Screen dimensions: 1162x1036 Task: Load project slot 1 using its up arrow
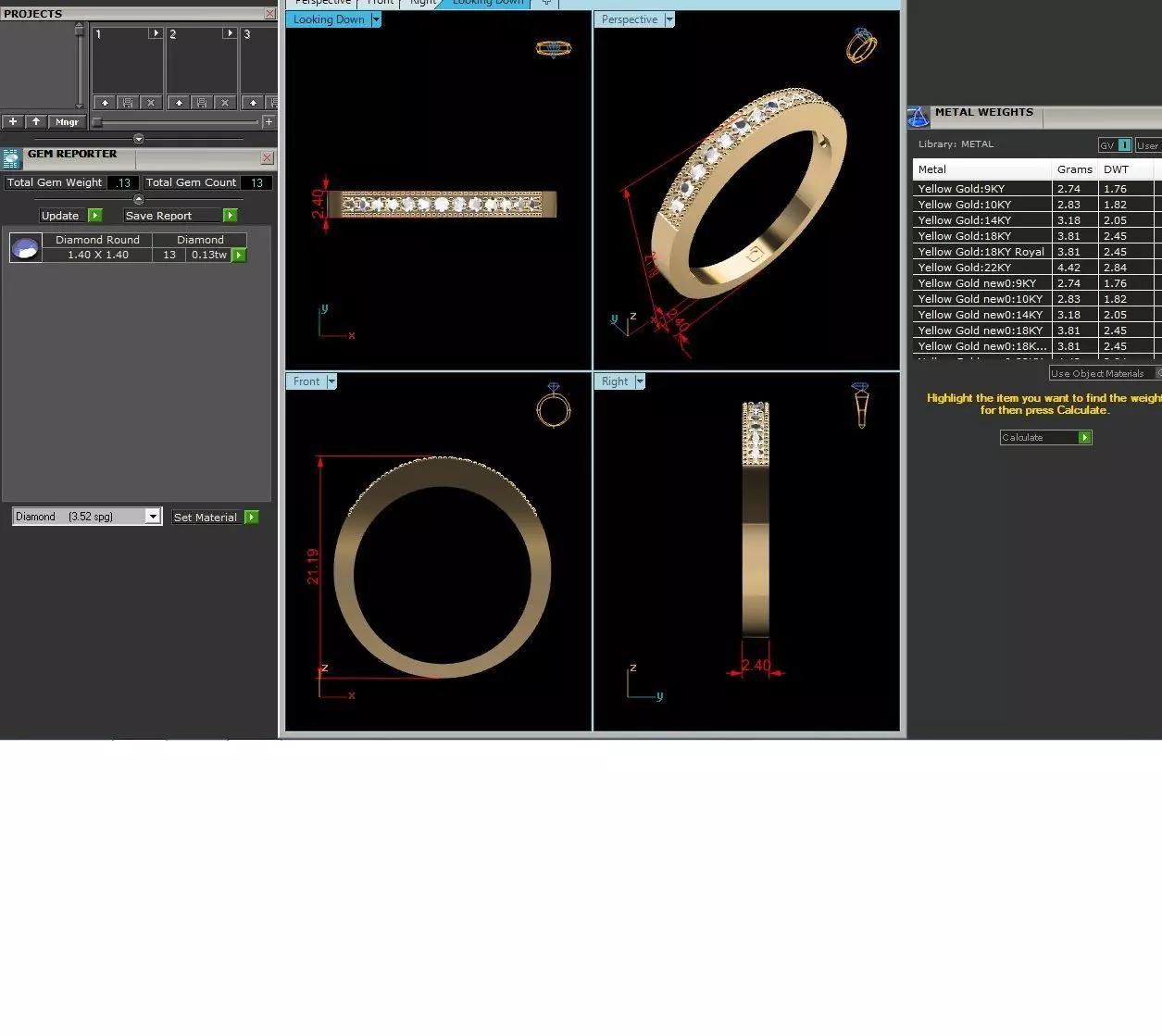pos(105,103)
